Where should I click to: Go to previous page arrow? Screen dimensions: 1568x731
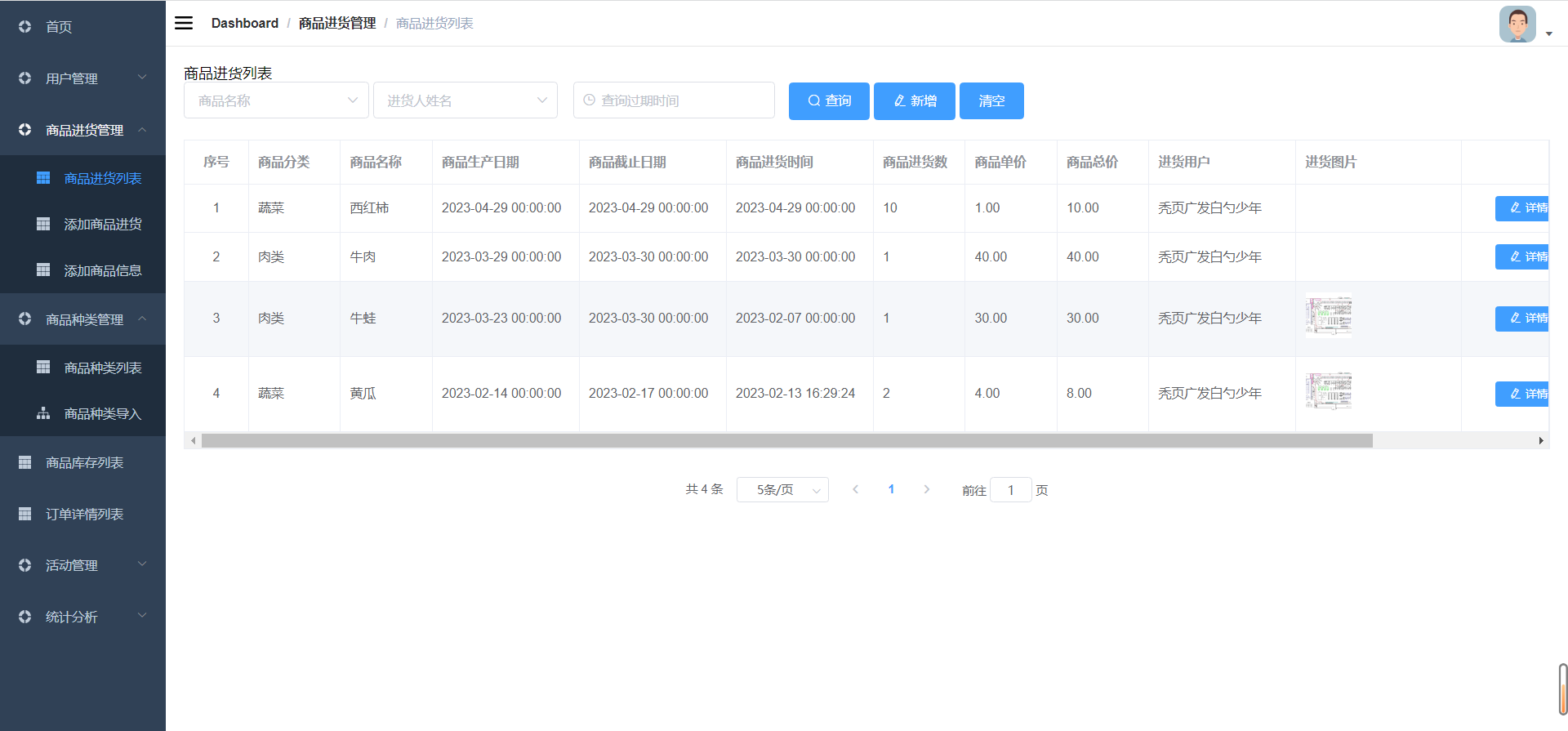click(x=855, y=489)
